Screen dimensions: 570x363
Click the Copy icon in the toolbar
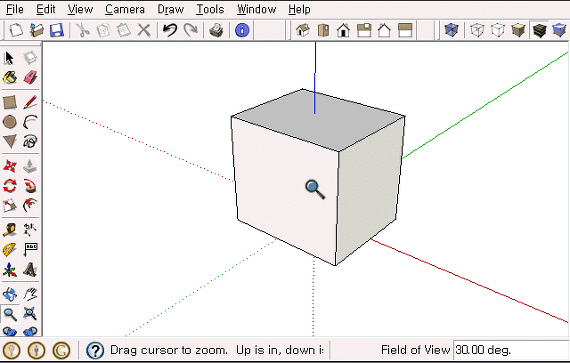click(x=103, y=30)
